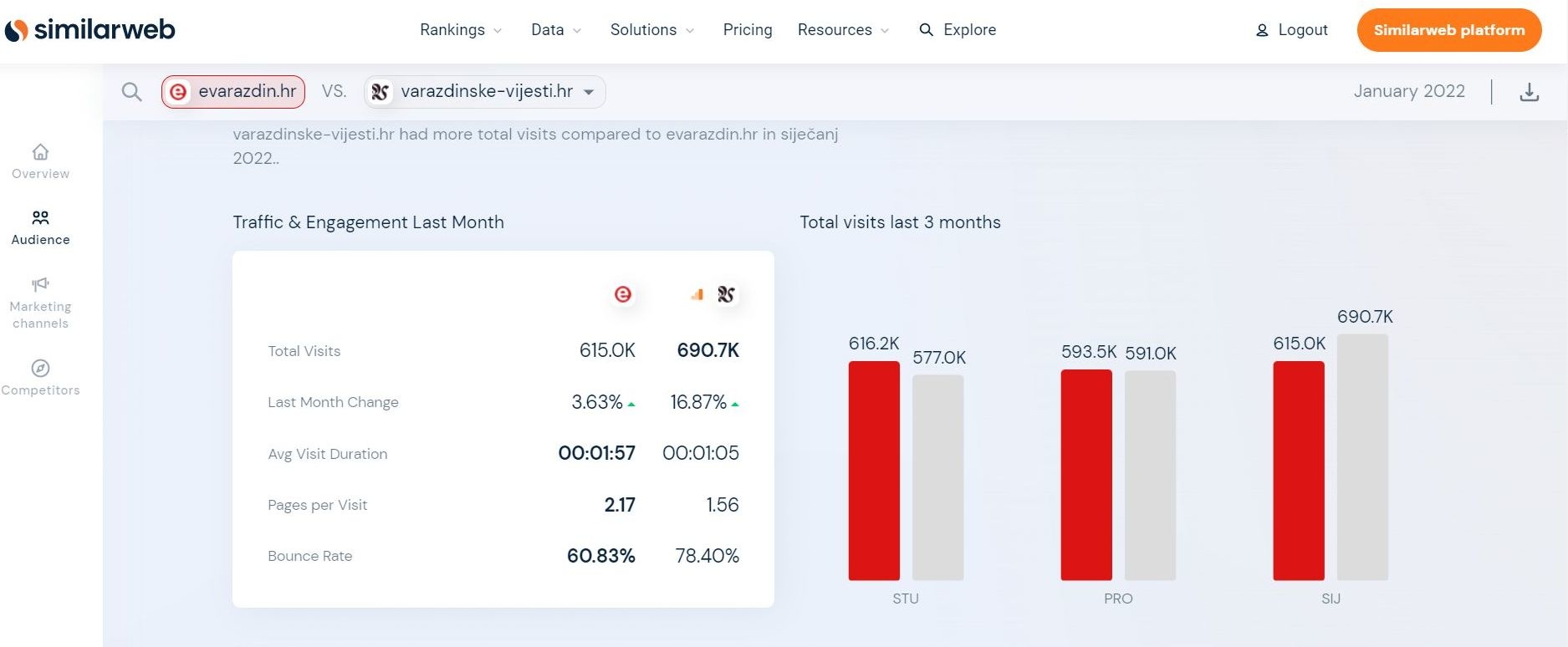Image resolution: width=1568 pixels, height=647 pixels.
Task: Click the evarazdin icon in the table header
Action: point(623,294)
